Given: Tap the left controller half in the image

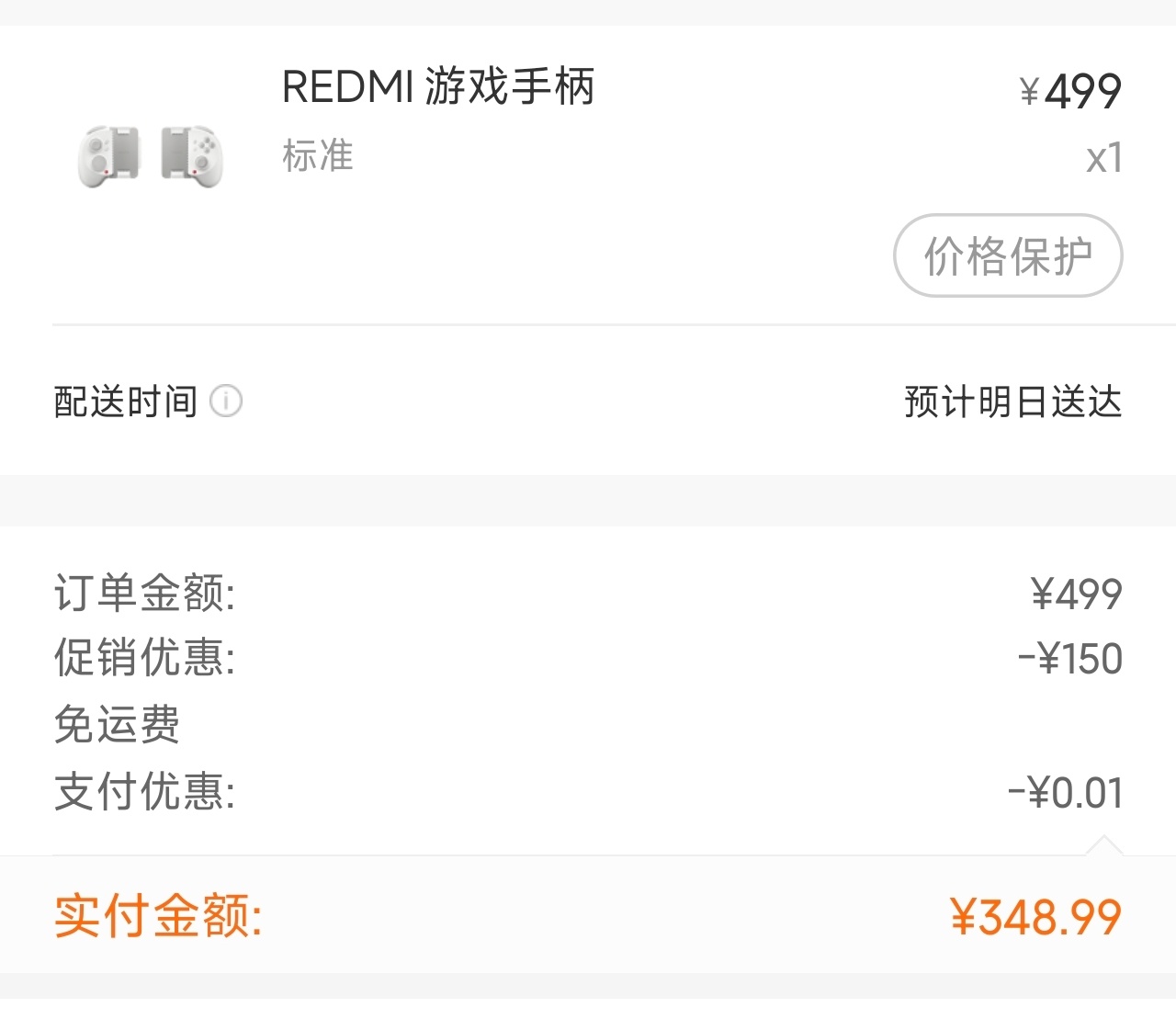Looking at the screenshot, I should 109,156.
